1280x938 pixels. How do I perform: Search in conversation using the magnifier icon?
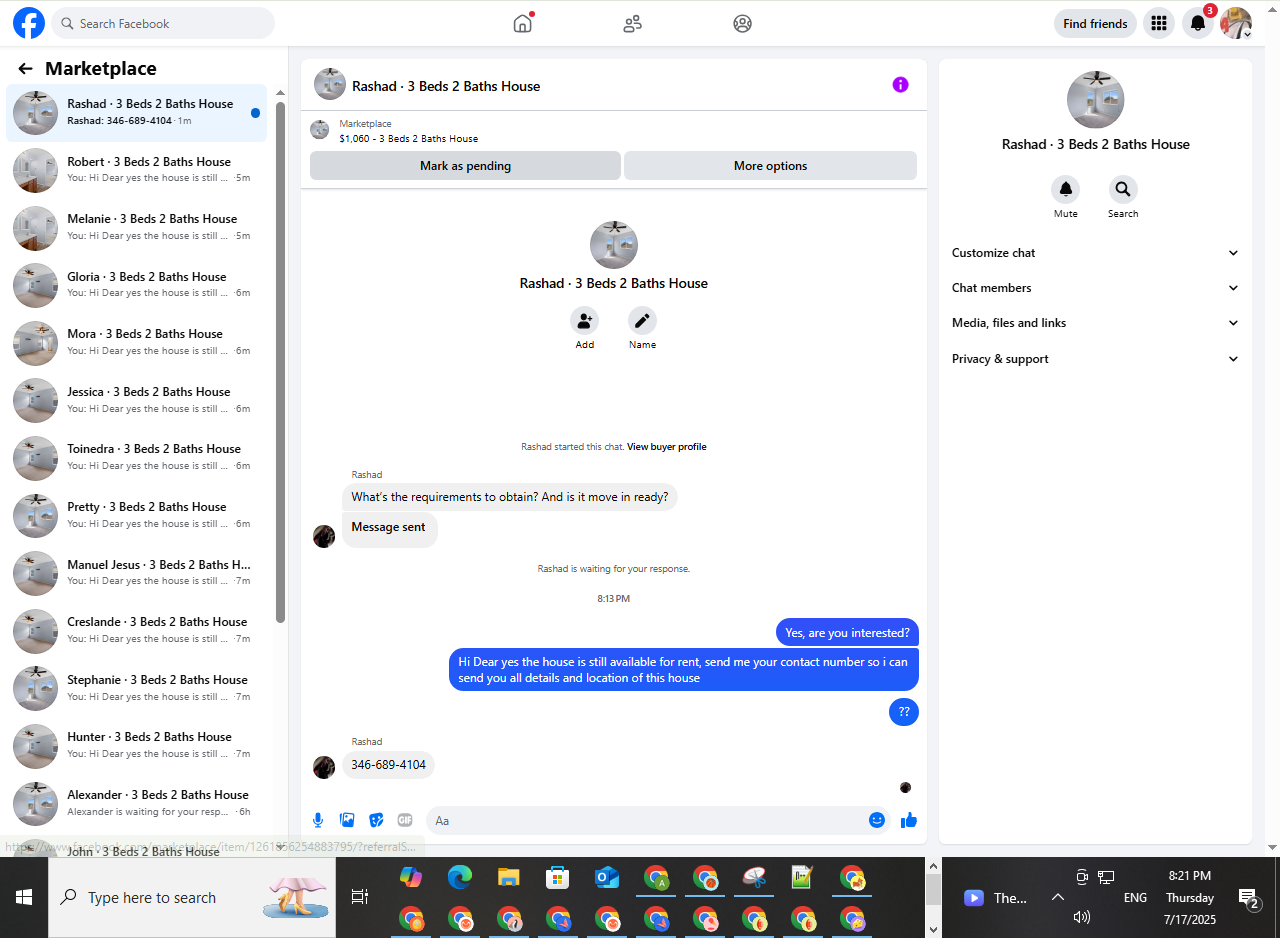tap(1123, 189)
